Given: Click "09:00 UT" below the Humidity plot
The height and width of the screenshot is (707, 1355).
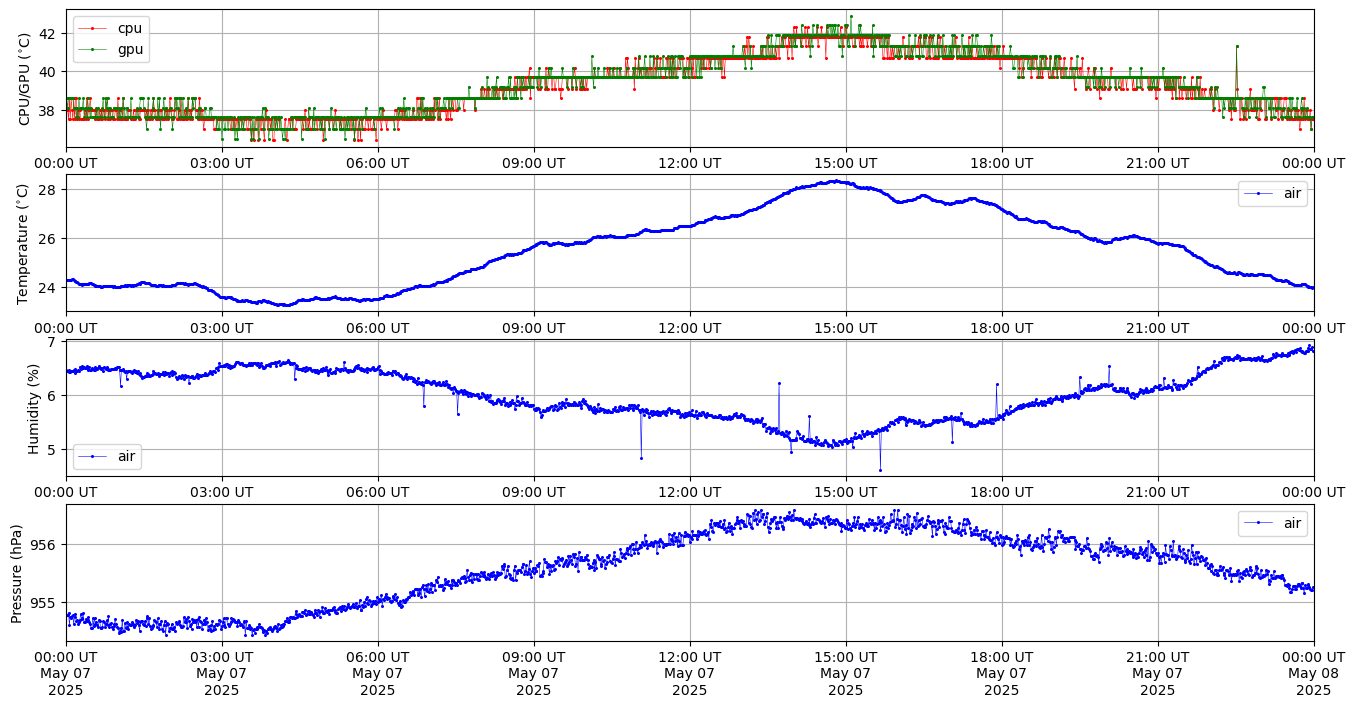Looking at the screenshot, I should point(534,493).
